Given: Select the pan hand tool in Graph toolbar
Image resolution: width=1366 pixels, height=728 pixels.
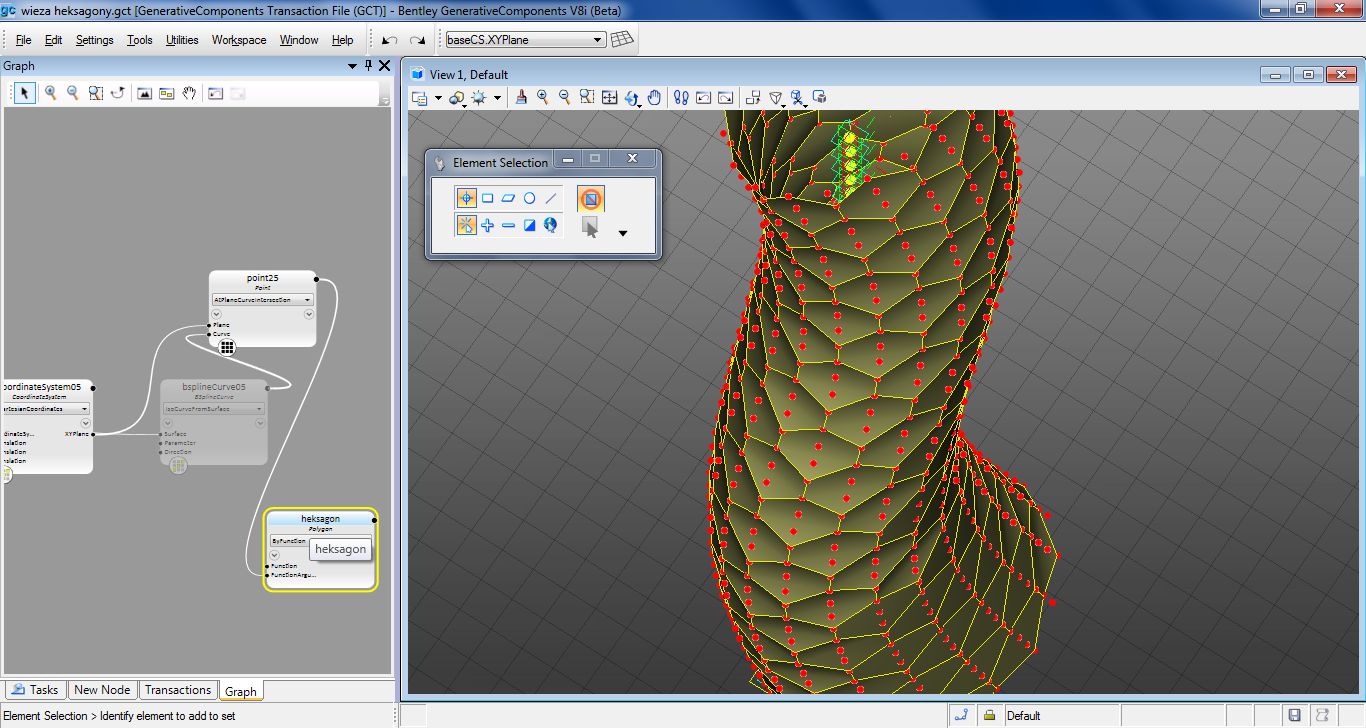Looking at the screenshot, I should 188,93.
